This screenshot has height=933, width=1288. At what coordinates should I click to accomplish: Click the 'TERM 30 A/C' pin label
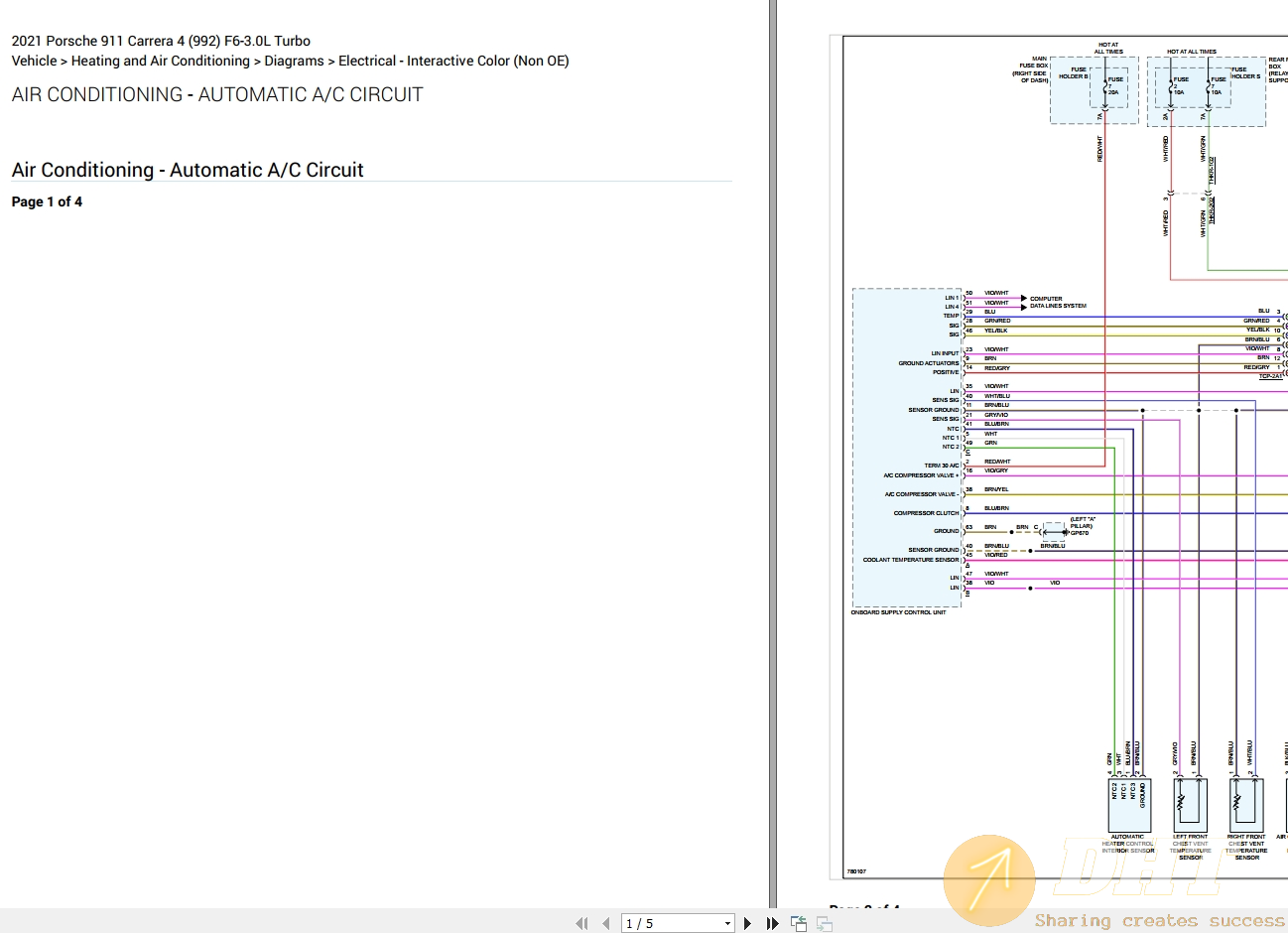tap(942, 466)
